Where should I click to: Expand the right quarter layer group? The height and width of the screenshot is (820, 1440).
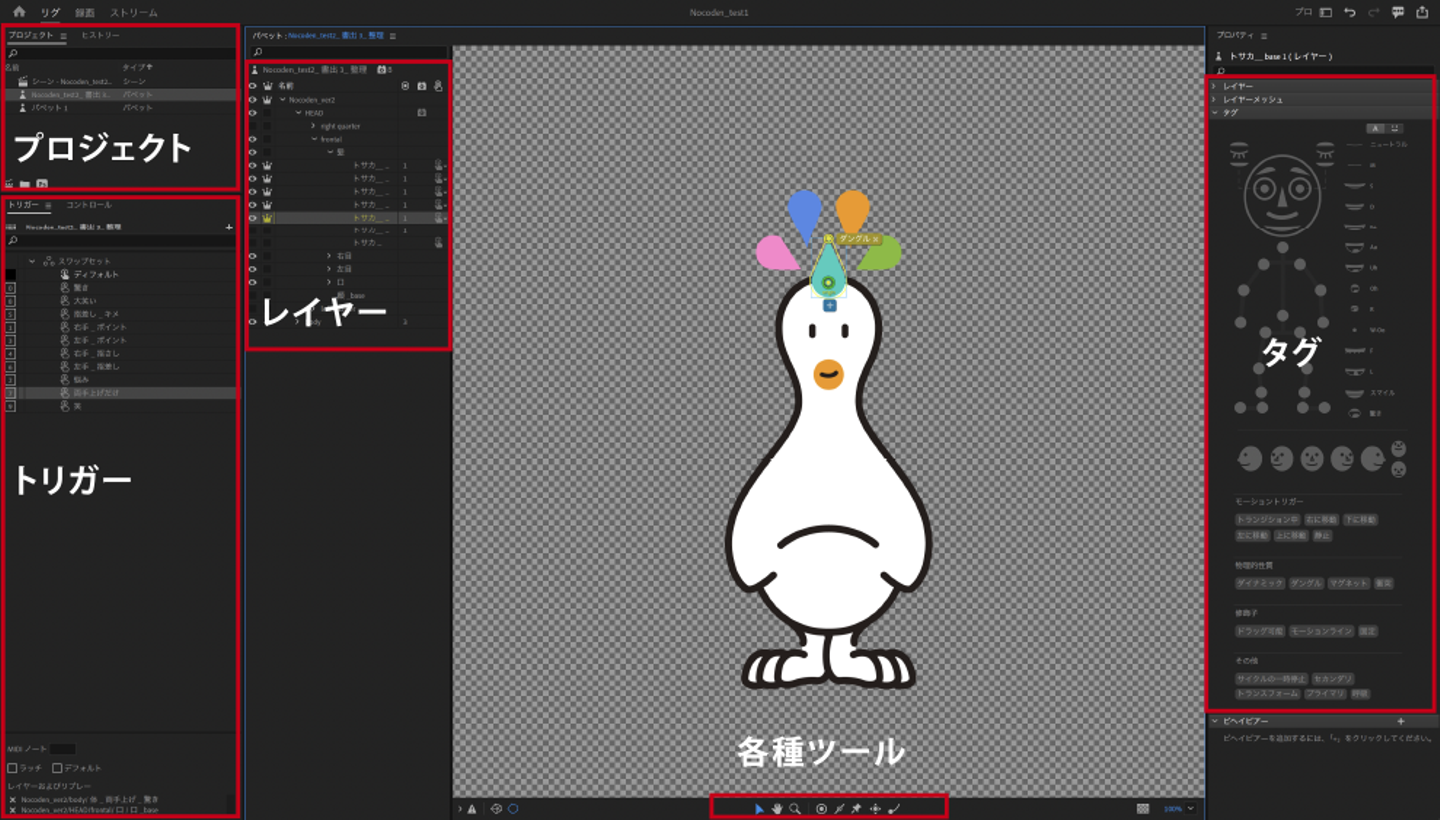click(313, 126)
